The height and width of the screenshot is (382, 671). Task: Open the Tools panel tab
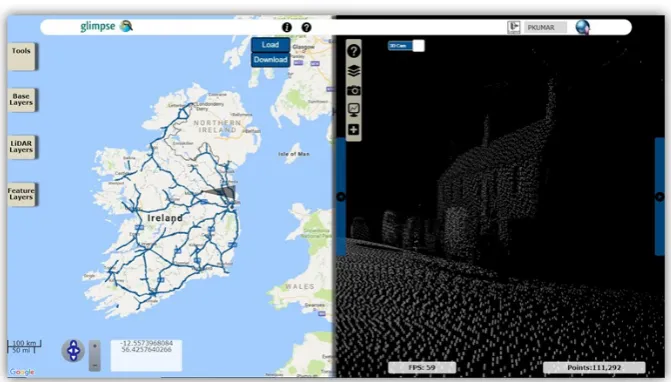coord(21,56)
